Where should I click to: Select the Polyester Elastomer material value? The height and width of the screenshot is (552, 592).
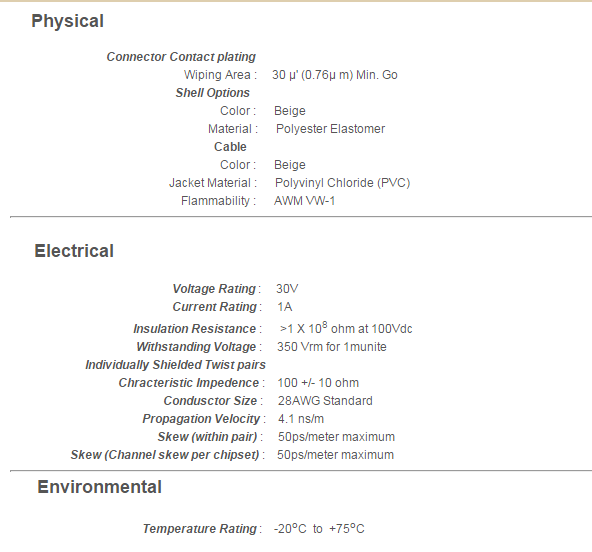(x=330, y=129)
